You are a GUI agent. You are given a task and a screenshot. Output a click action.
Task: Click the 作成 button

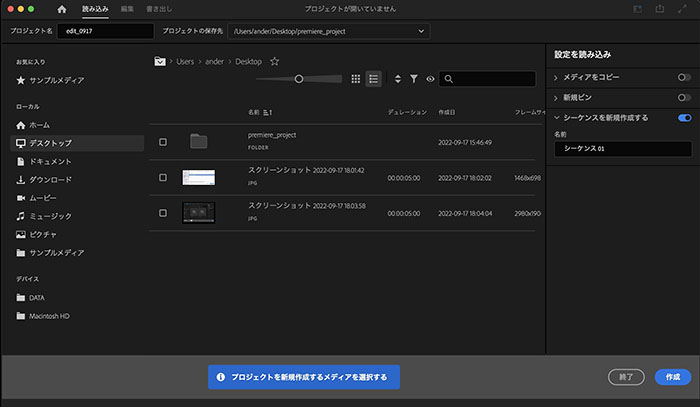(673, 377)
